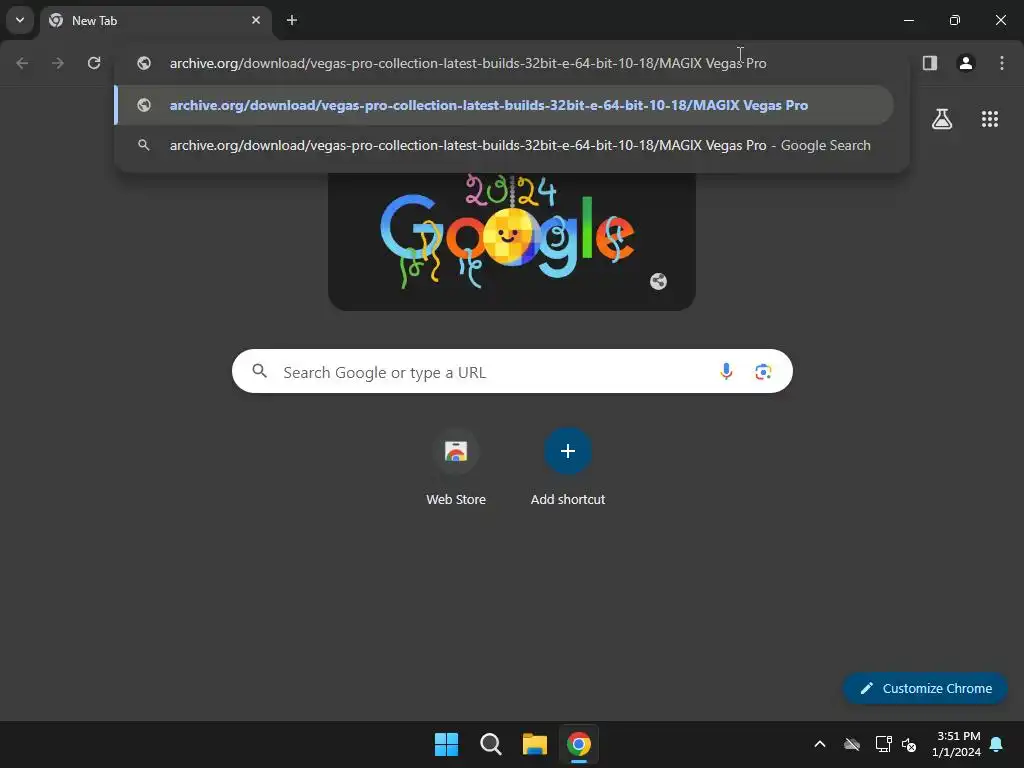Open Windows taskbar search

(490, 744)
